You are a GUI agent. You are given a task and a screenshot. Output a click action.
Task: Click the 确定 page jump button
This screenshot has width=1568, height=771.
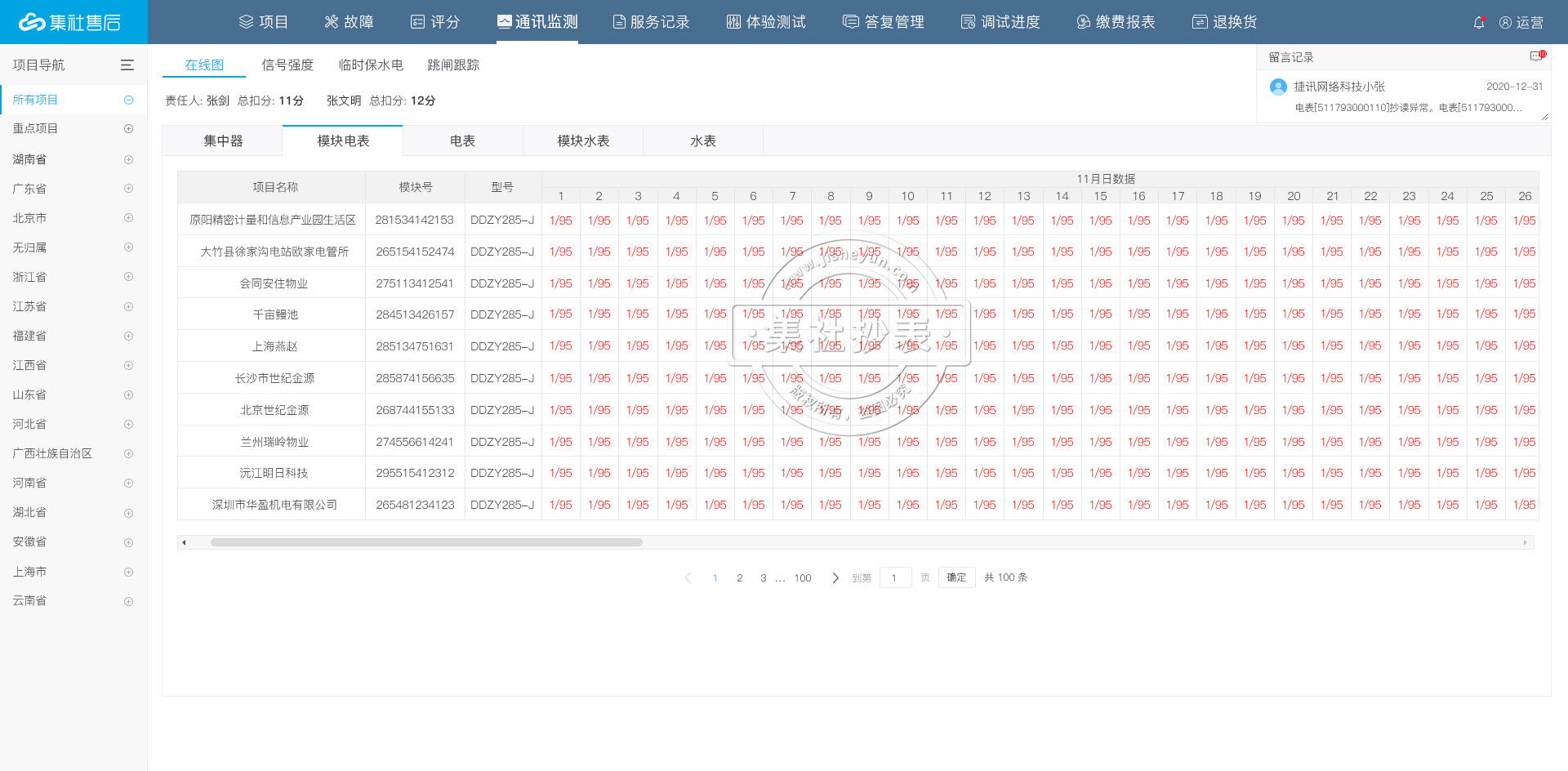pos(956,577)
